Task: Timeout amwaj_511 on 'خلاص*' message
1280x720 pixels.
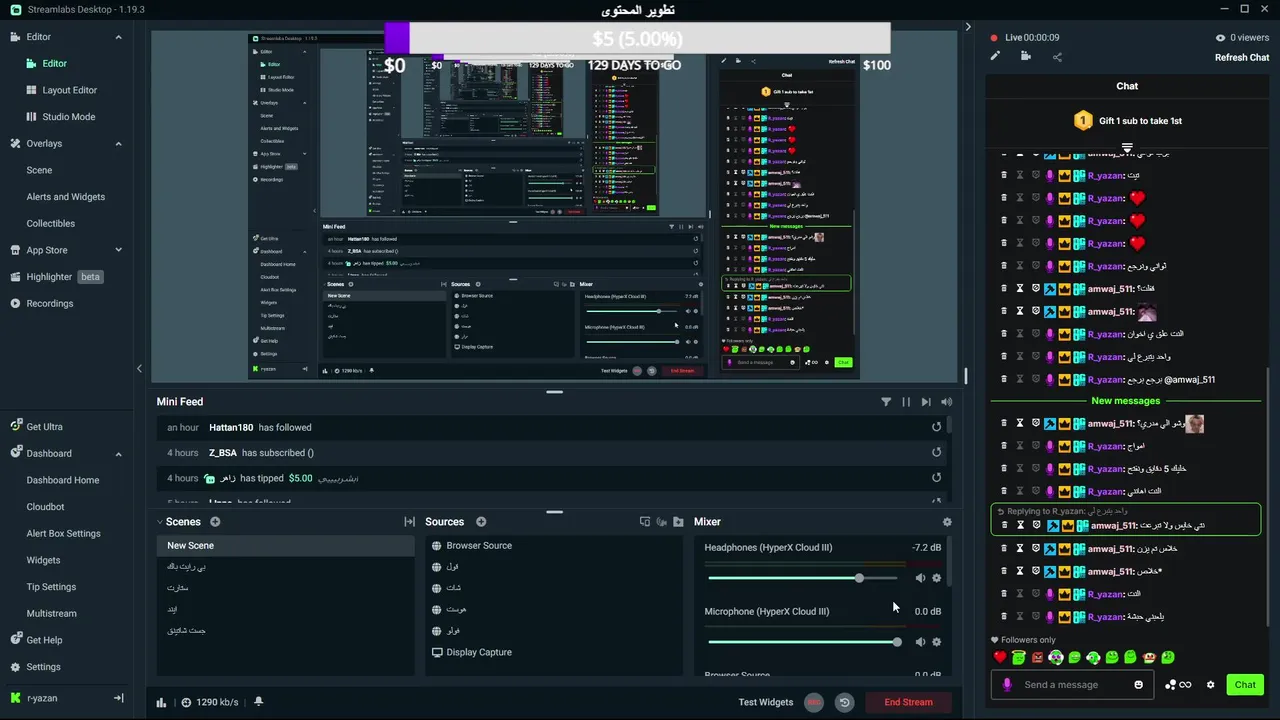Action: click(x=1020, y=571)
